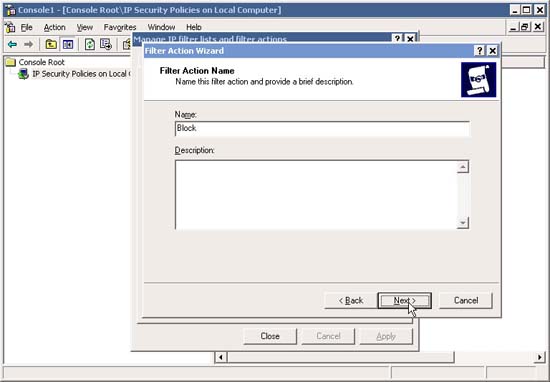Click the Console Root folder icon
This screenshot has height=382, width=550.
(x=11, y=62)
